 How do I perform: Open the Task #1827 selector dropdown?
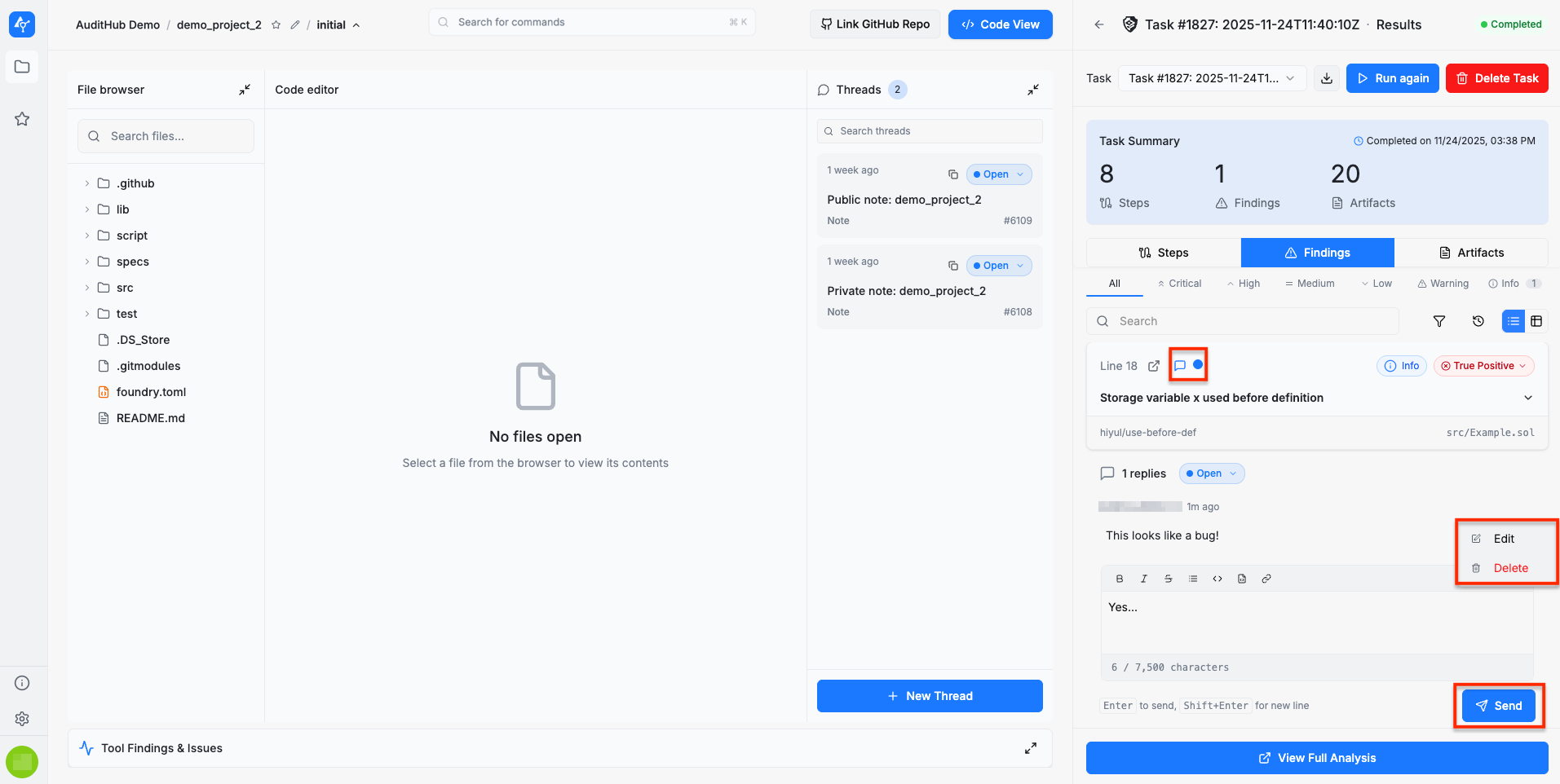pos(1212,78)
